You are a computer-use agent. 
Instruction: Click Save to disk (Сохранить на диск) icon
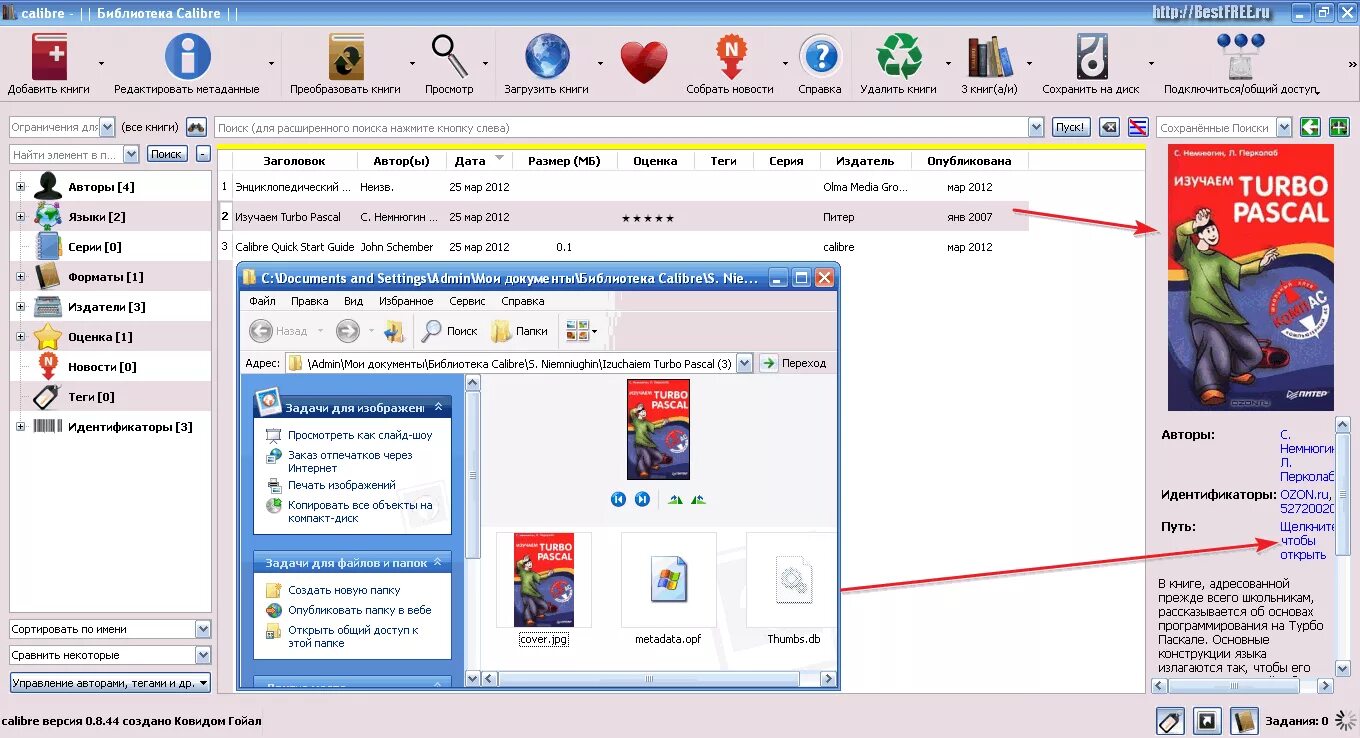tap(1091, 57)
